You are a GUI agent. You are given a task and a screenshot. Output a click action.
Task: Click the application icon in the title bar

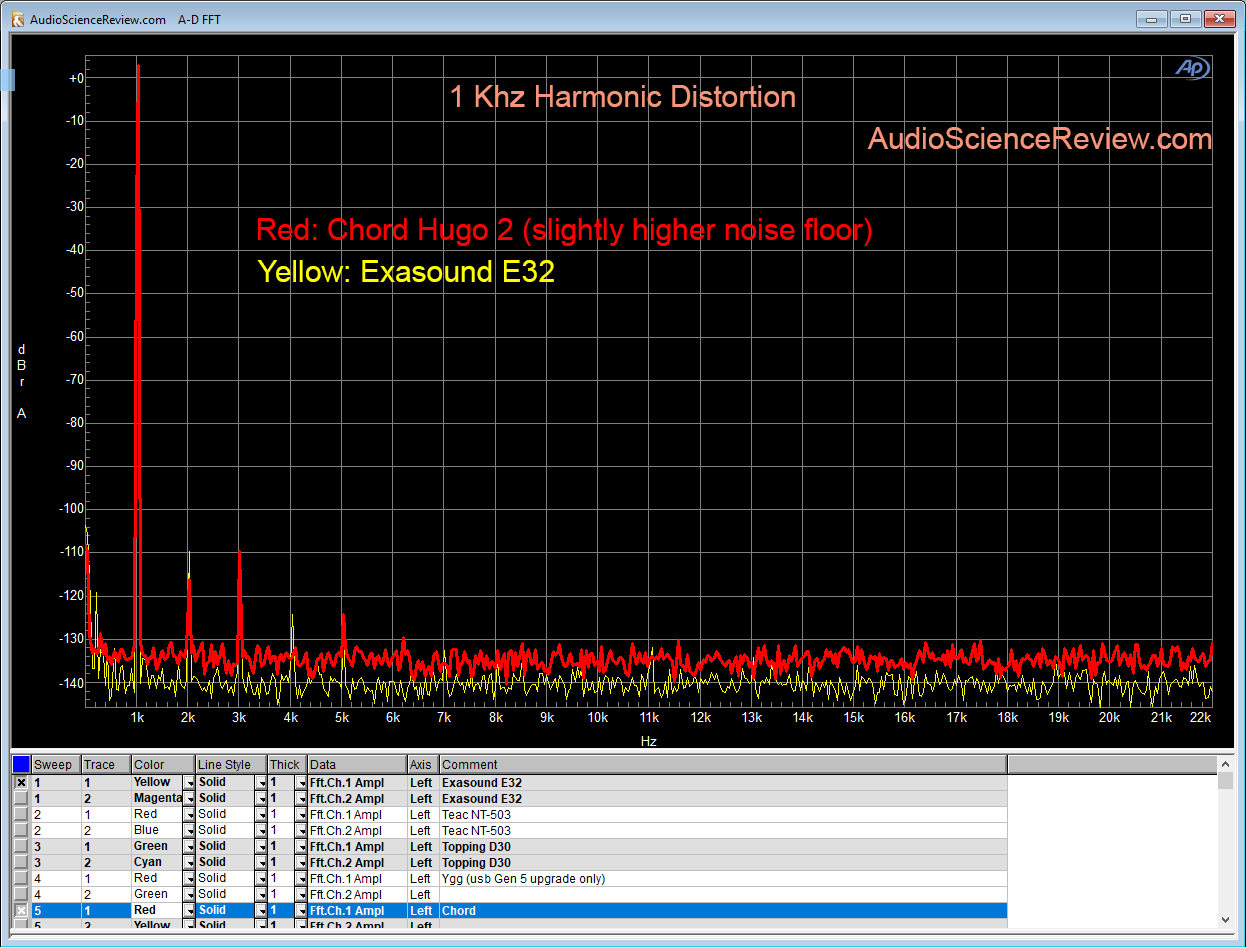click(x=16, y=19)
